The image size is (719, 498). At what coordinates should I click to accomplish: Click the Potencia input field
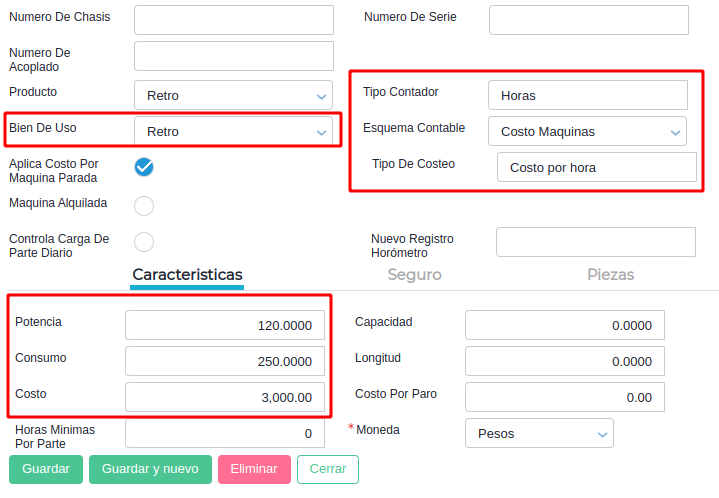(x=224, y=326)
